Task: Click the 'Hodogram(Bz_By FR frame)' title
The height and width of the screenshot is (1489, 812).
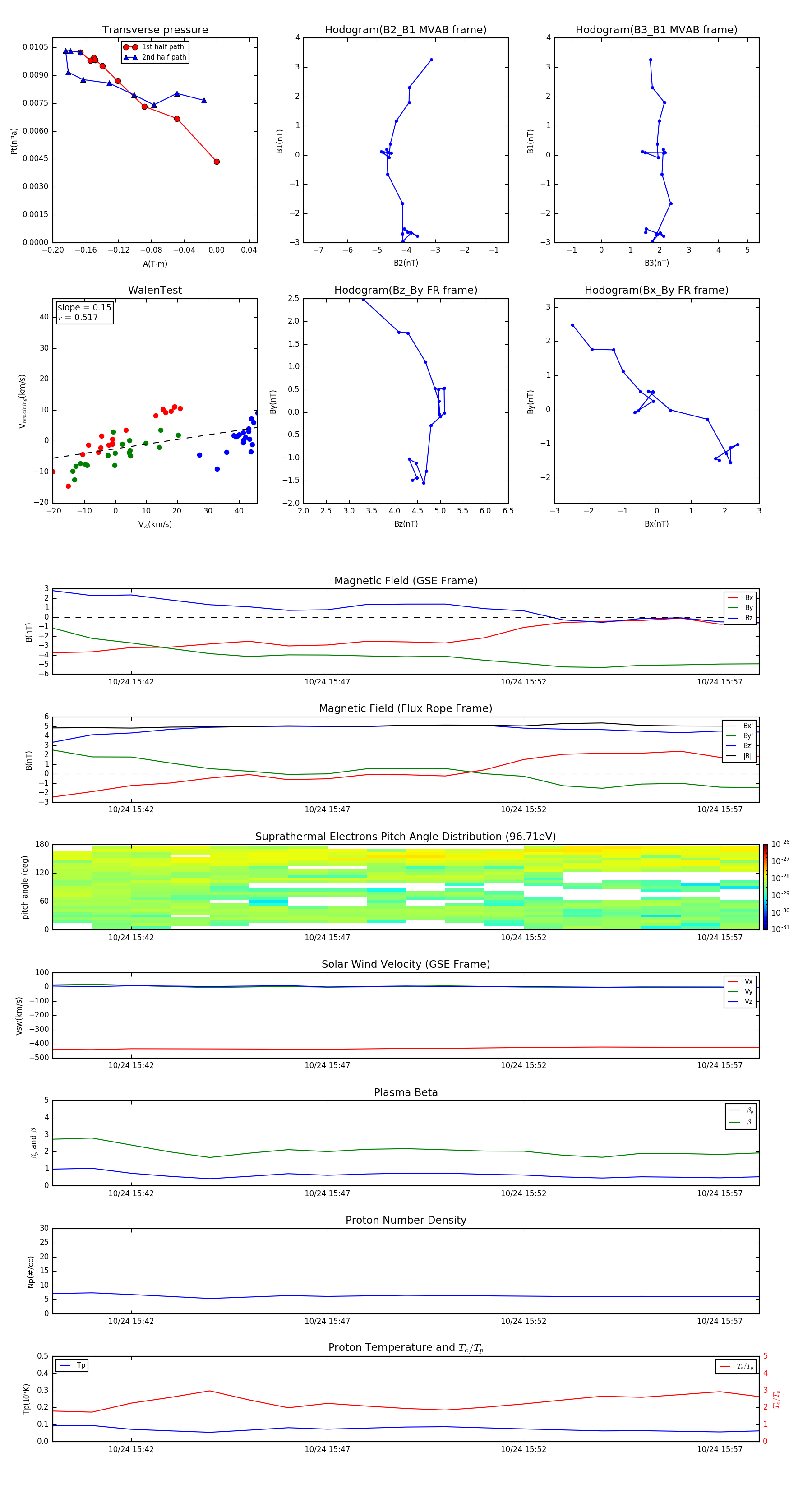Action: (406, 290)
